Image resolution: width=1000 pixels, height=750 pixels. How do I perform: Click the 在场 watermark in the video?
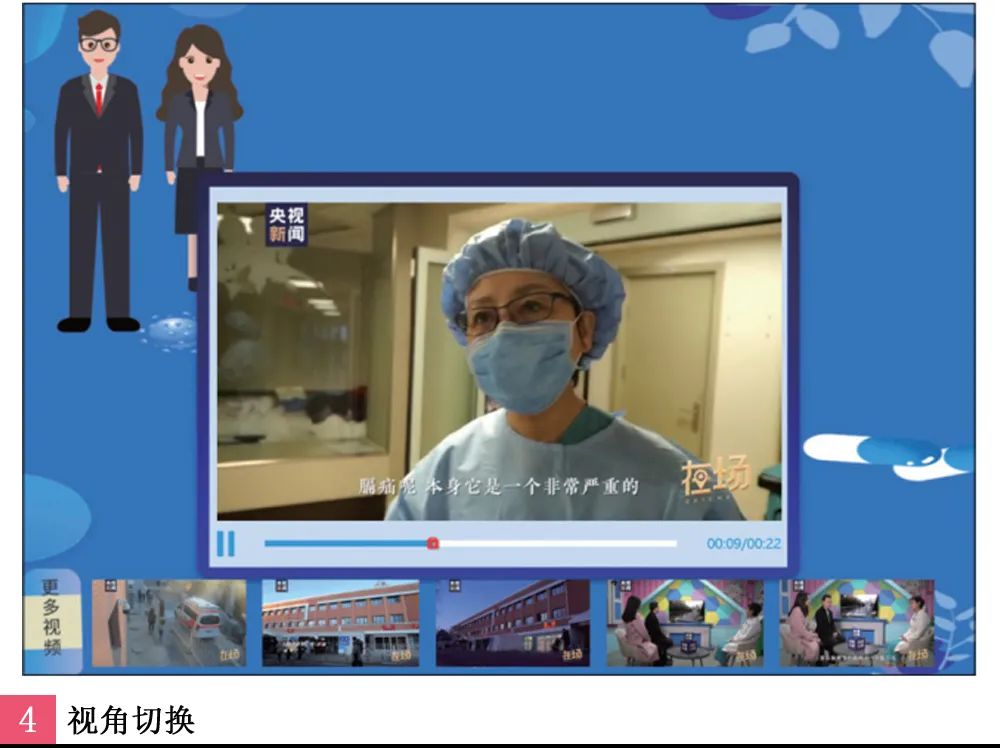click(714, 477)
